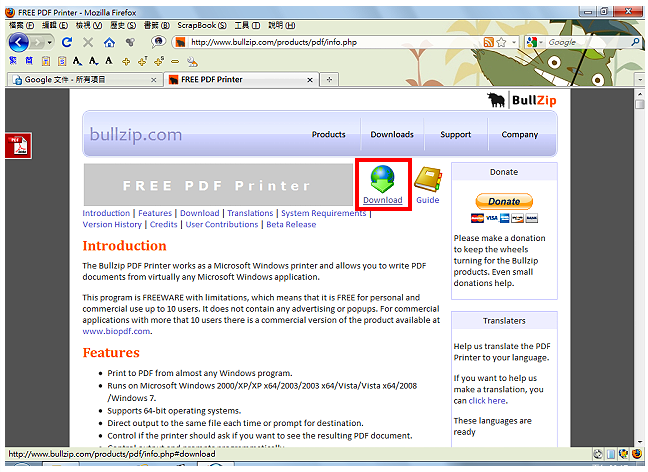
Task: Open the 書籤 (B) menu
Action: (x=157, y=25)
